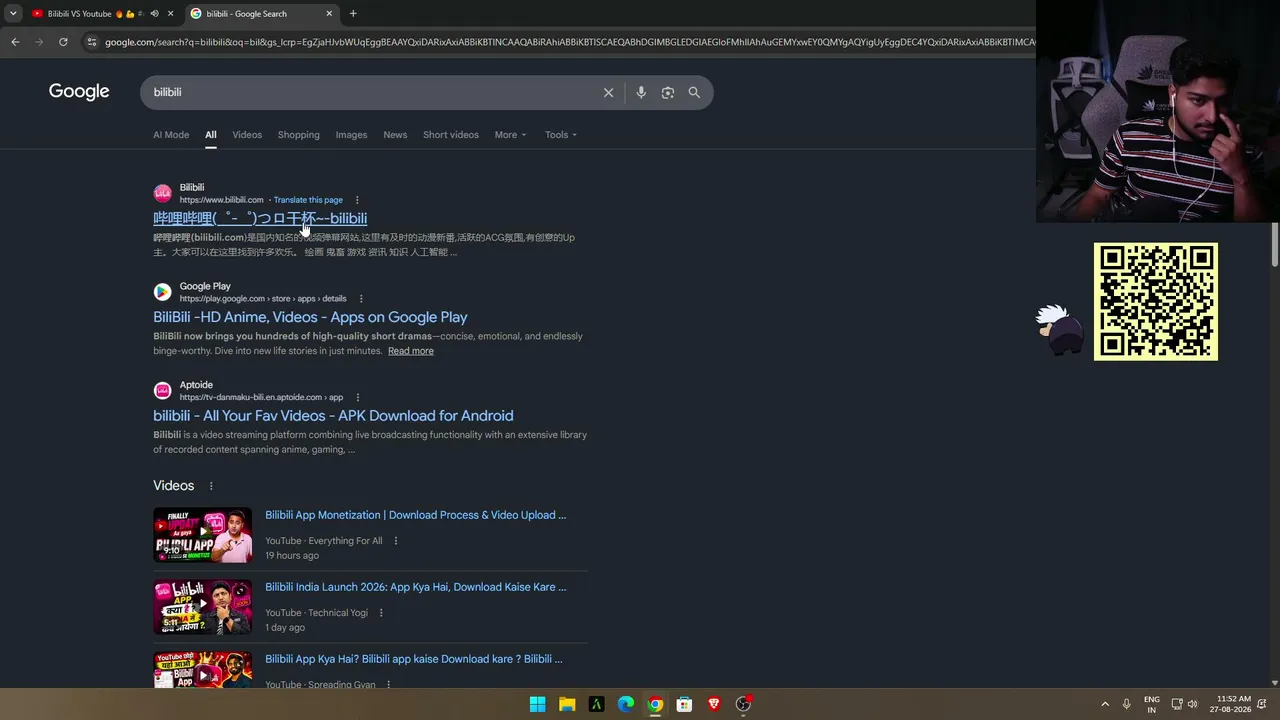Viewport: 1280px width, 720px height.
Task: Open Bilibili India Launch 2026 video title
Action: click(x=415, y=587)
